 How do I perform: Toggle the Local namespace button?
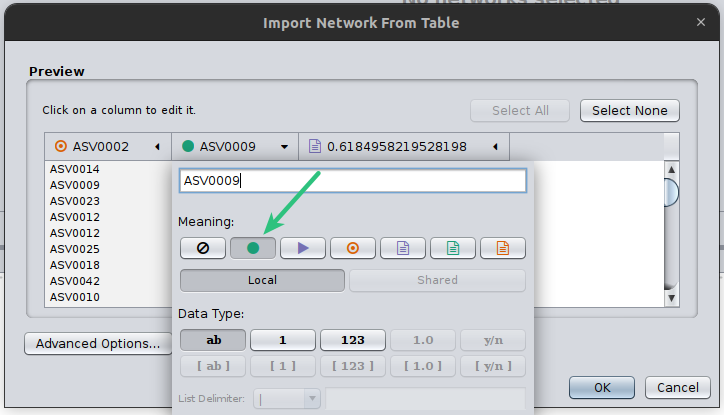262,280
